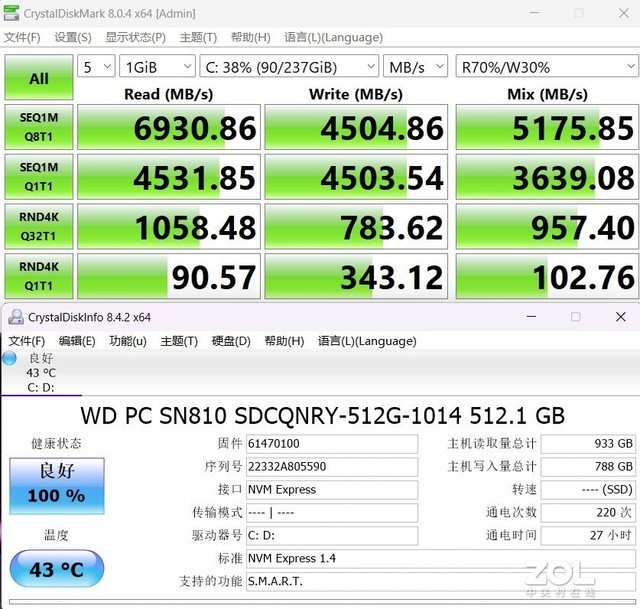The height and width of the screenshot is (609, 640).
Task: Open 主题(T) menu in CrystalDiskInfo
Action: 179,341
